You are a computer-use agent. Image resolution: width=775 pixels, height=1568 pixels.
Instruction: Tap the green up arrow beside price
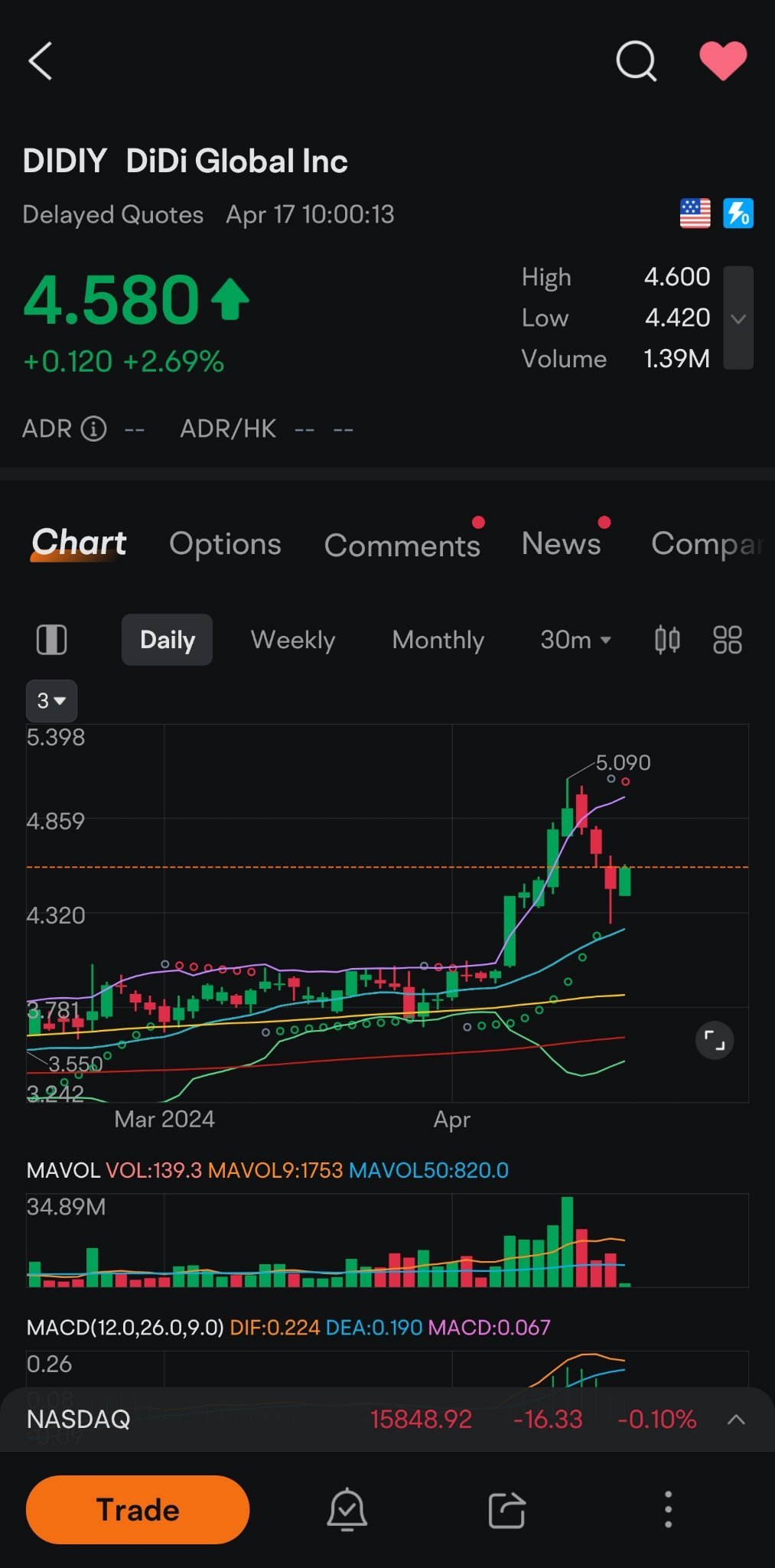pyautogui.click(x=230, y=300)
